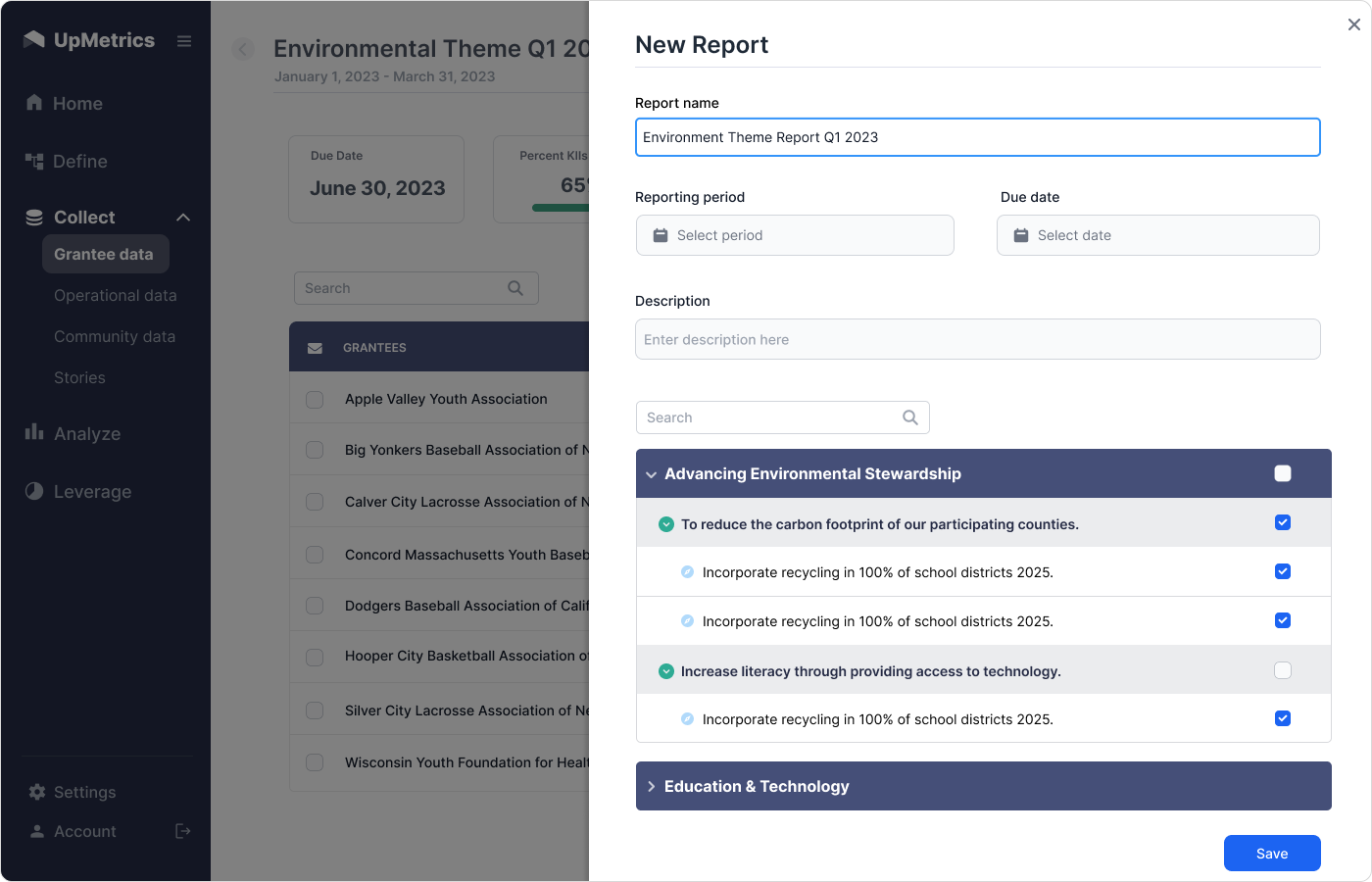Click the hamburger menu icon beside UpMetrics
This screenshot has height=882, width=1372.
[184, 41]
